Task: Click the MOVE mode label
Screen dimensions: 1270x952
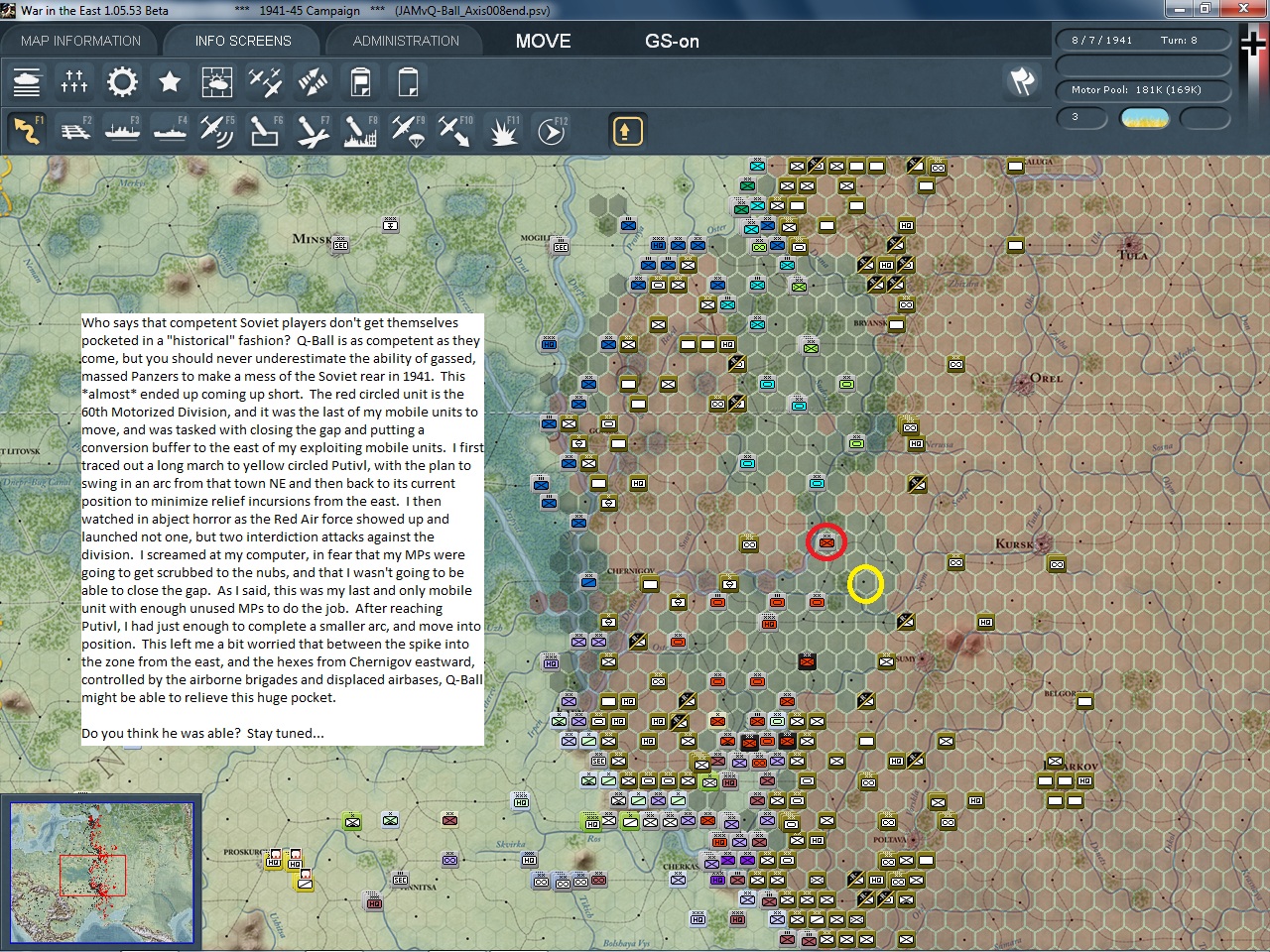Action: coord(543,41)
